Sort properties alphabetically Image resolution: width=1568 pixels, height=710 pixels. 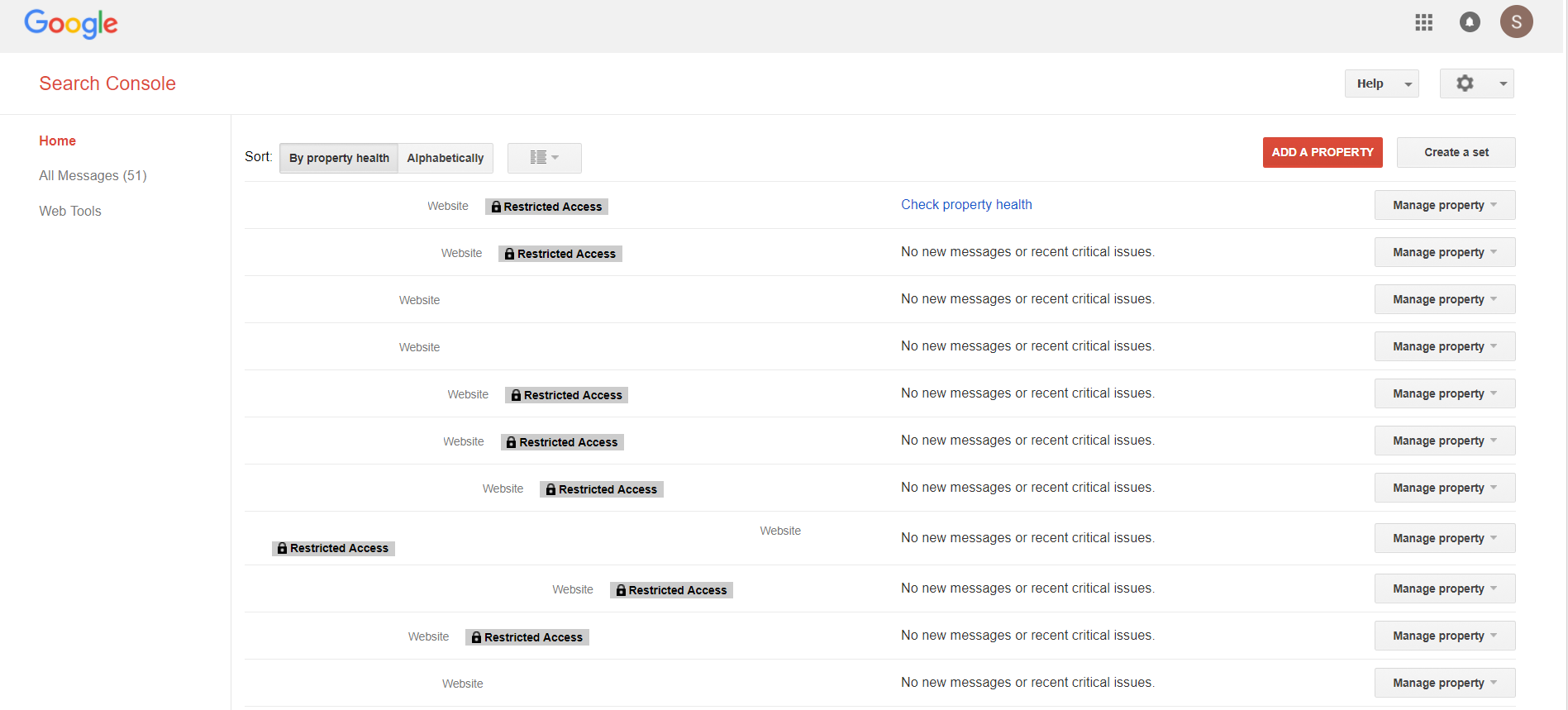coord(445,158)
